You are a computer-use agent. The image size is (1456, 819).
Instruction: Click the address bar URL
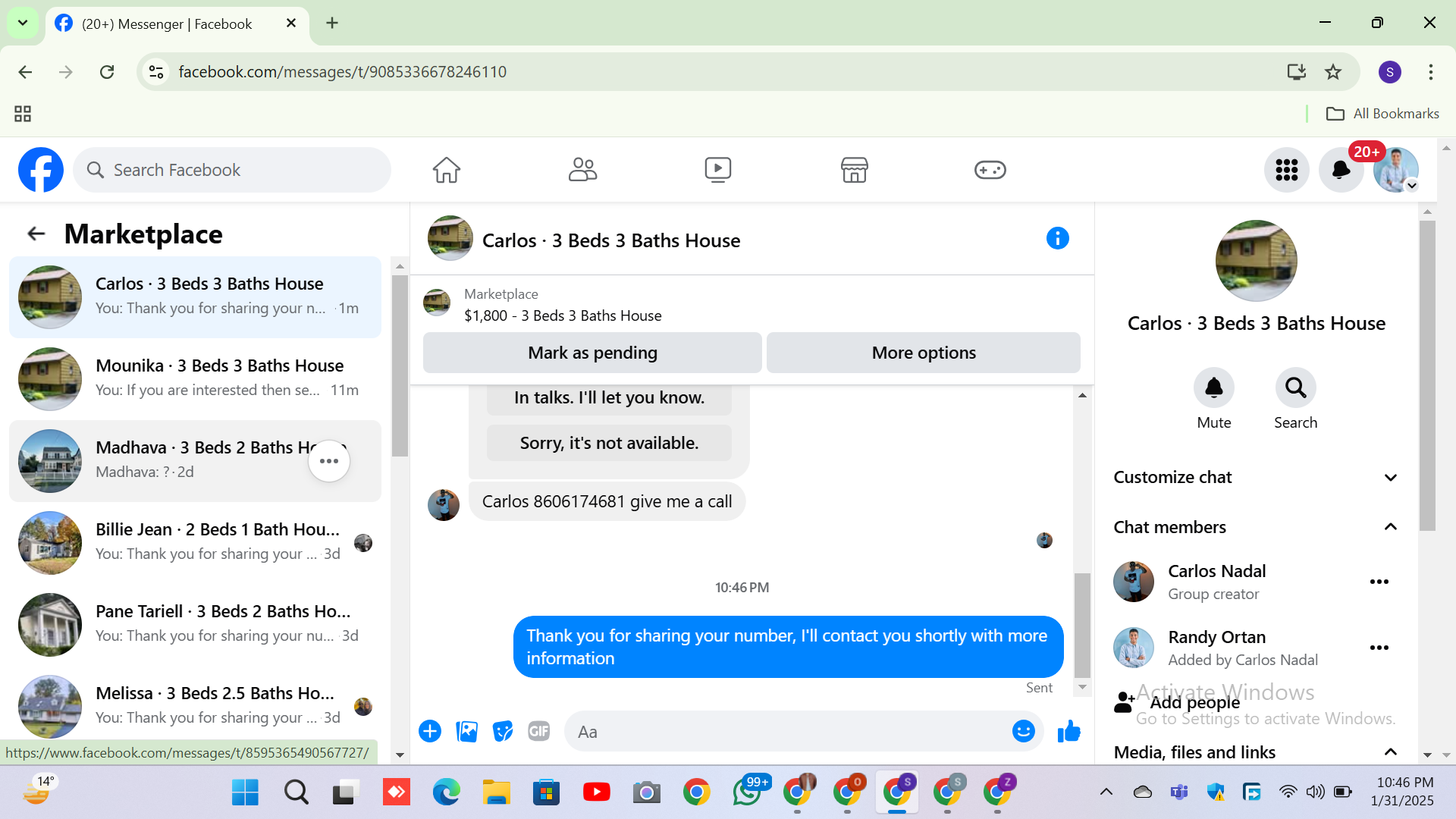point(342,72)
